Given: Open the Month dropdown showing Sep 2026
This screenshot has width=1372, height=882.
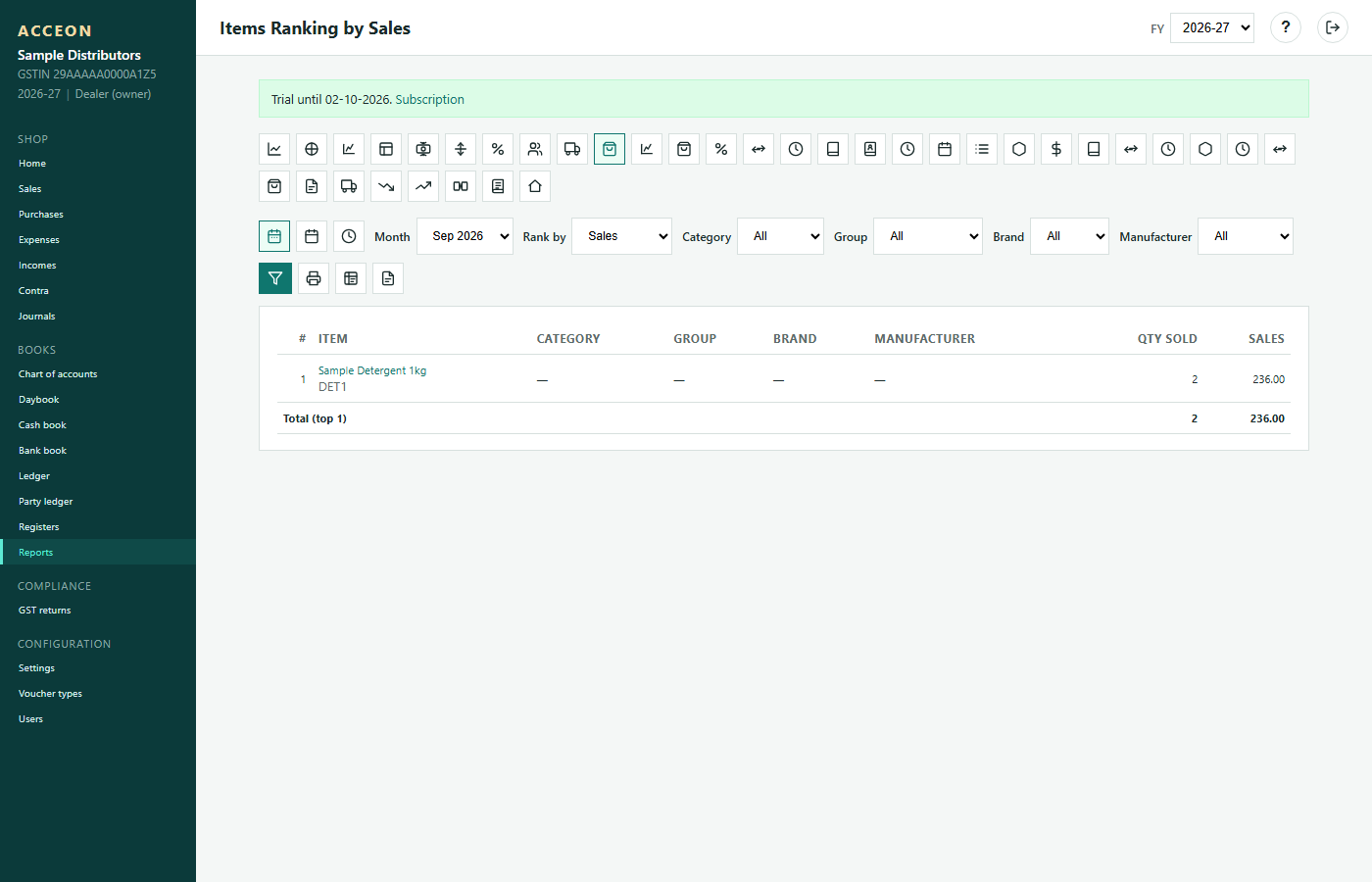Looking at the screenshot, I should coord(465,236).
